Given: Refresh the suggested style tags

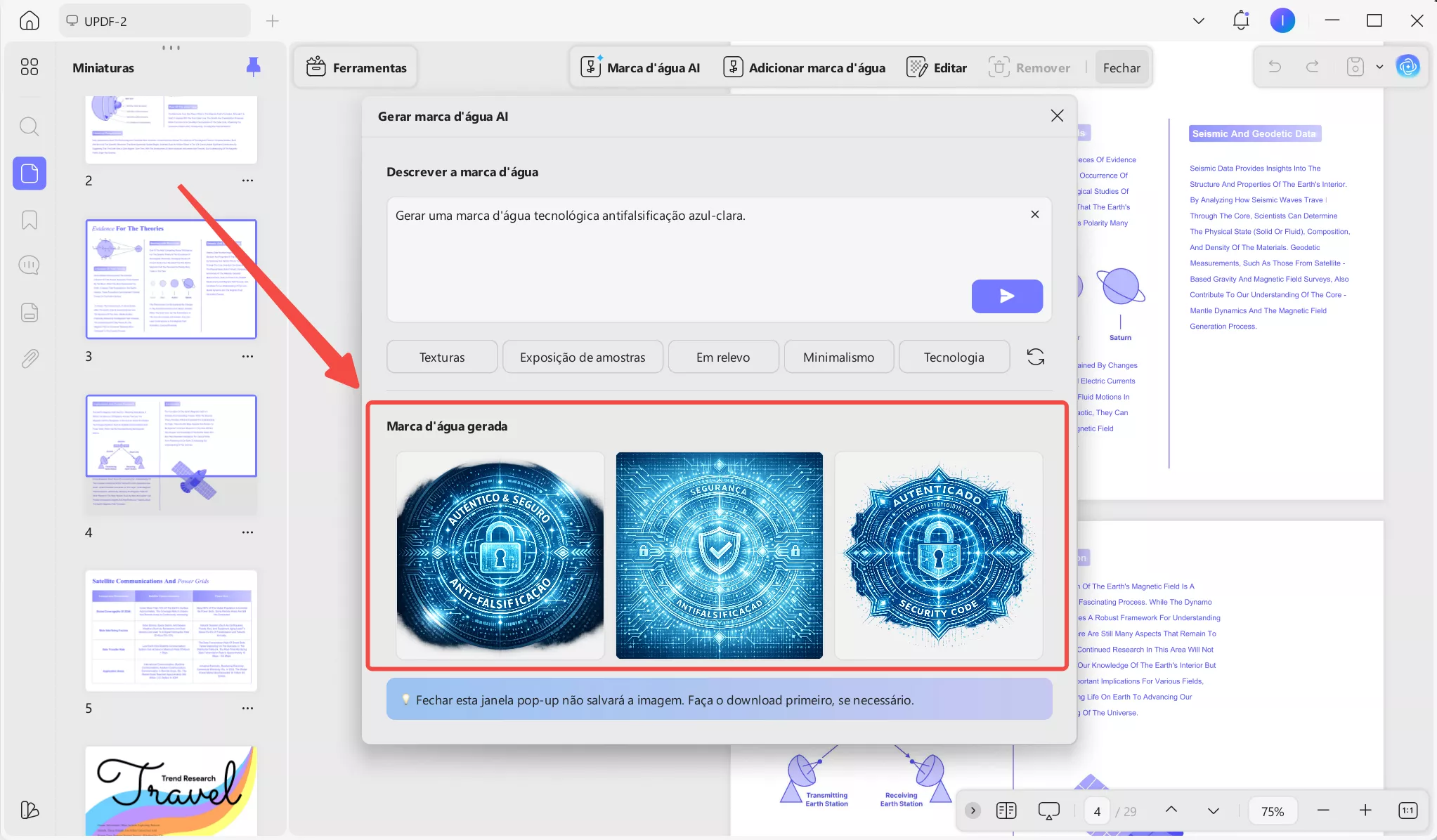Looking at the screenshot, I should [1035, 357].
